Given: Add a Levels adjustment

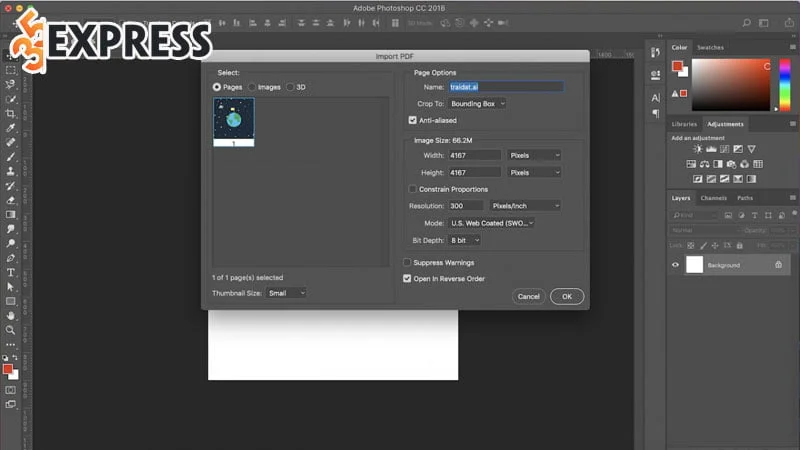Looking at the screenshot, I should [711, 149].
